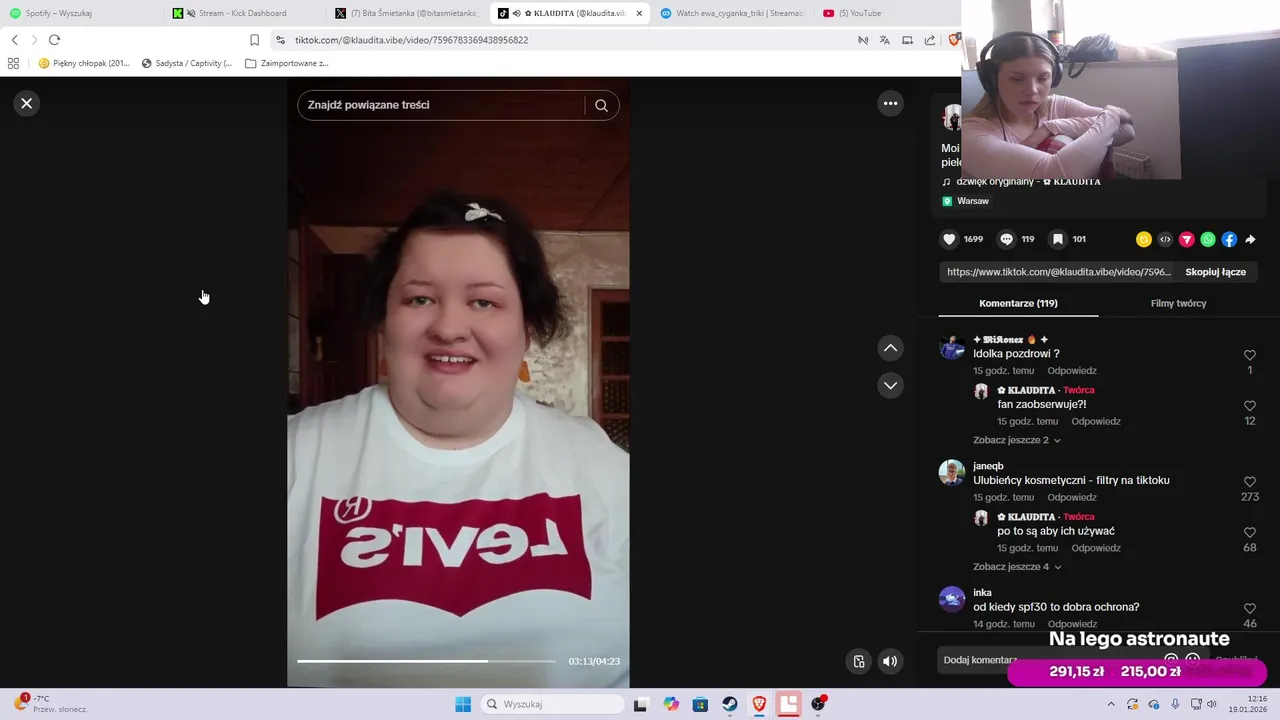Like reply 'po to są aby ich używać'
This screenshot has height=720, width=1280.
pos(1249,533)
